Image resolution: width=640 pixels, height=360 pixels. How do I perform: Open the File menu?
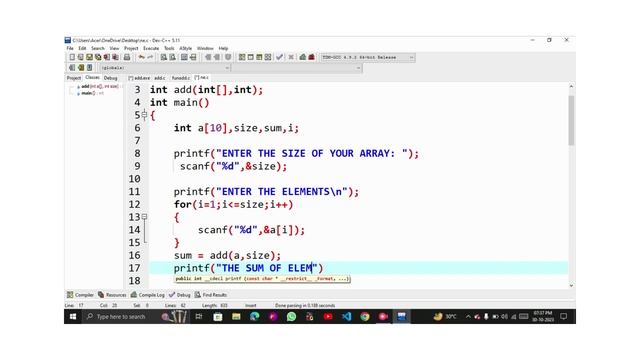70,48
